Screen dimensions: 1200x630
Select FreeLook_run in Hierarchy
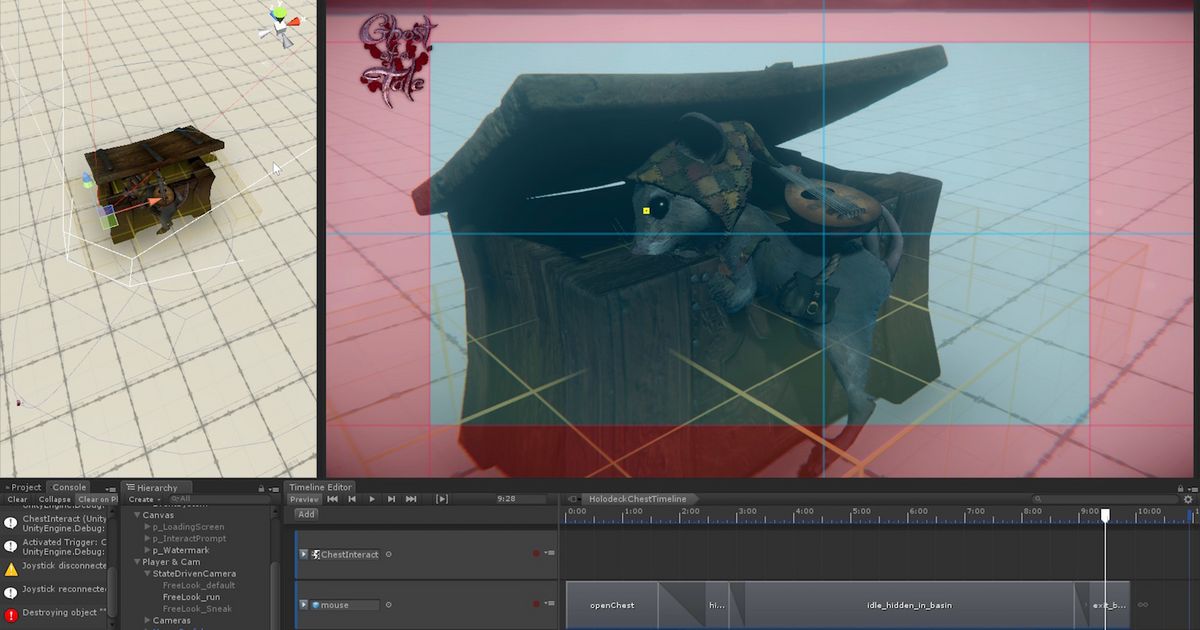[192, 597]
